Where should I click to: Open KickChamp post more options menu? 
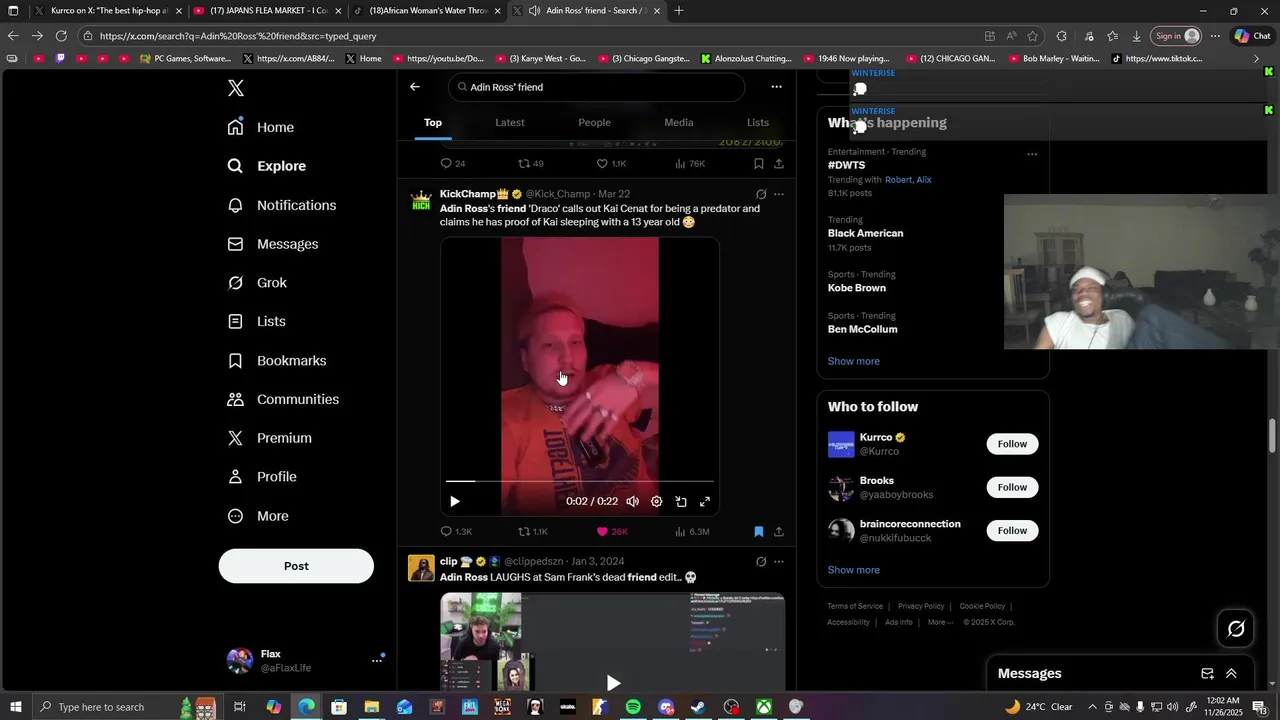tap(779, 194)
